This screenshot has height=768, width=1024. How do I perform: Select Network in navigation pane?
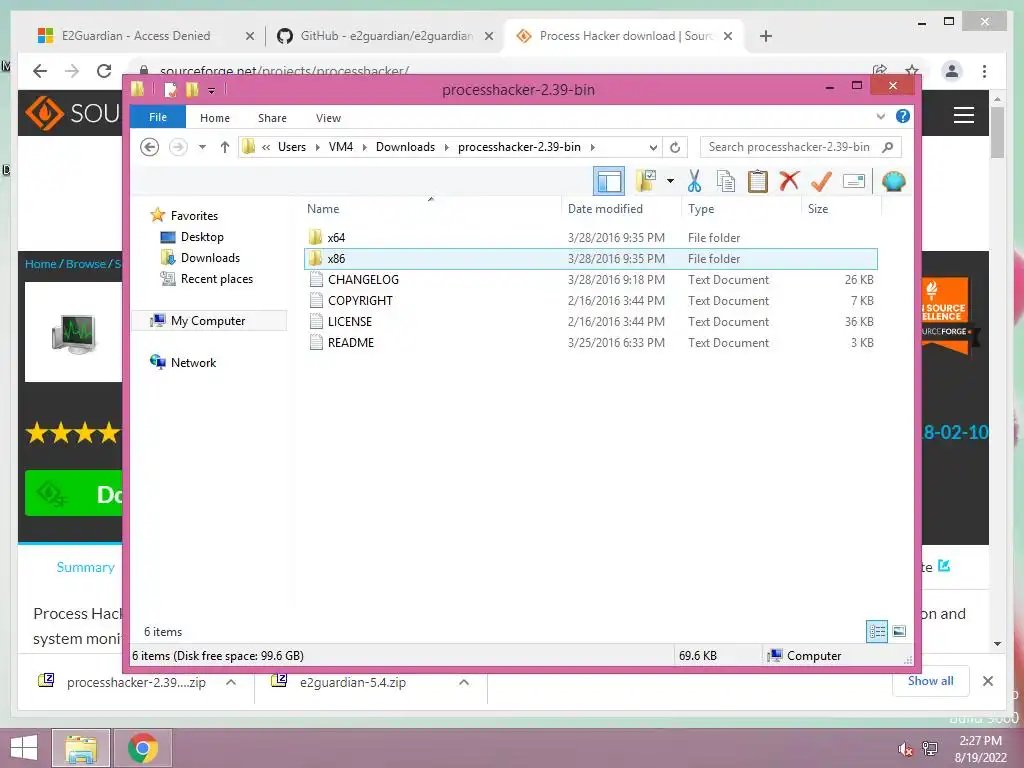pos(193,362)
